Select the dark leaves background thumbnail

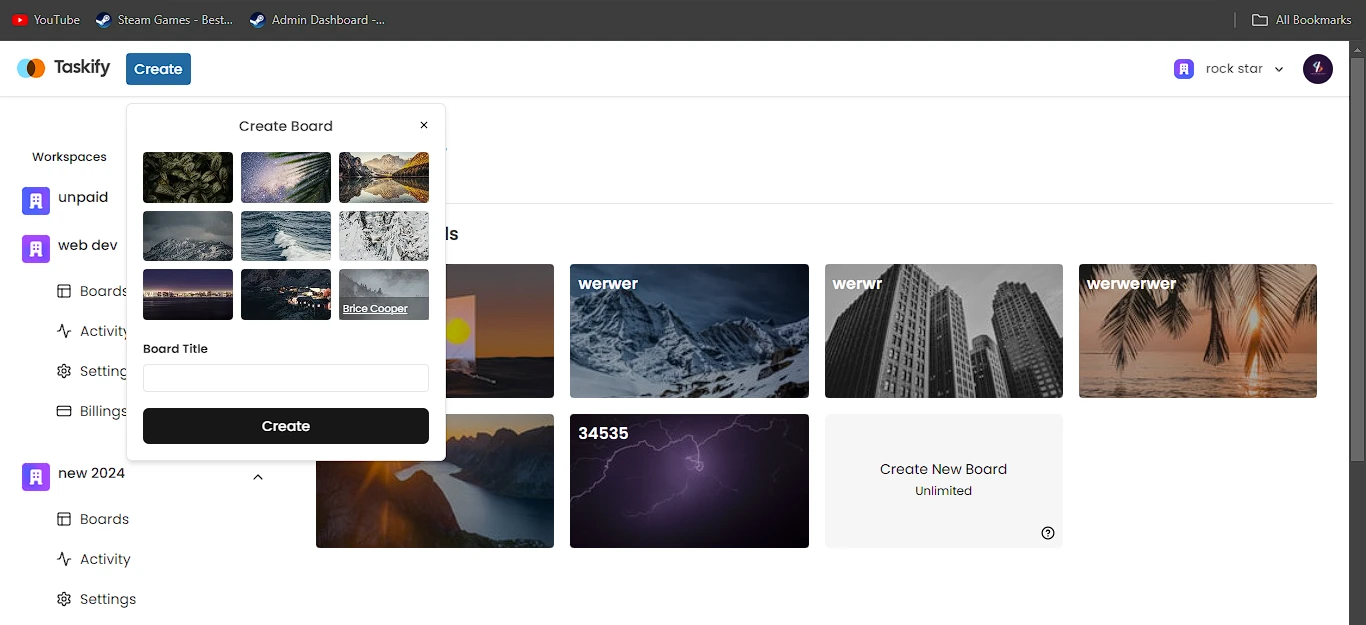point(188,177)
